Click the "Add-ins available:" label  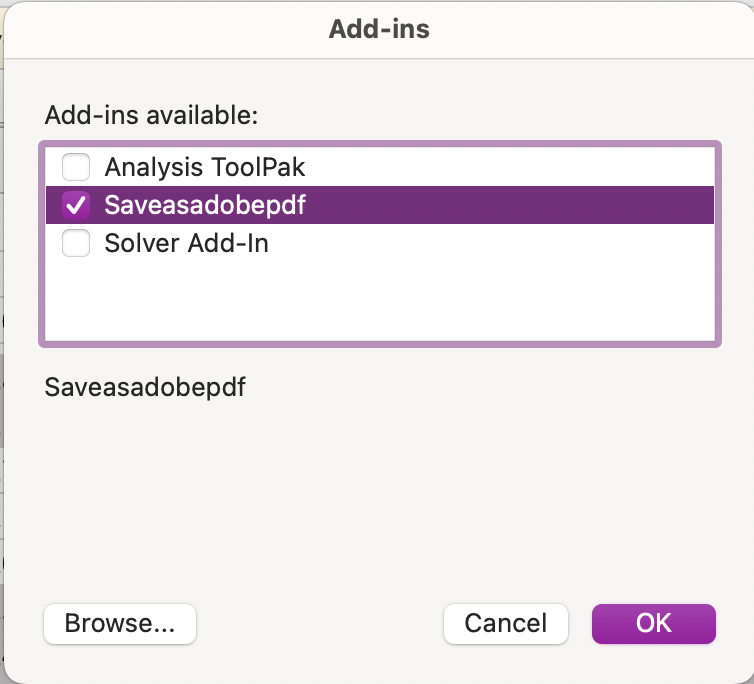point(151,115)
